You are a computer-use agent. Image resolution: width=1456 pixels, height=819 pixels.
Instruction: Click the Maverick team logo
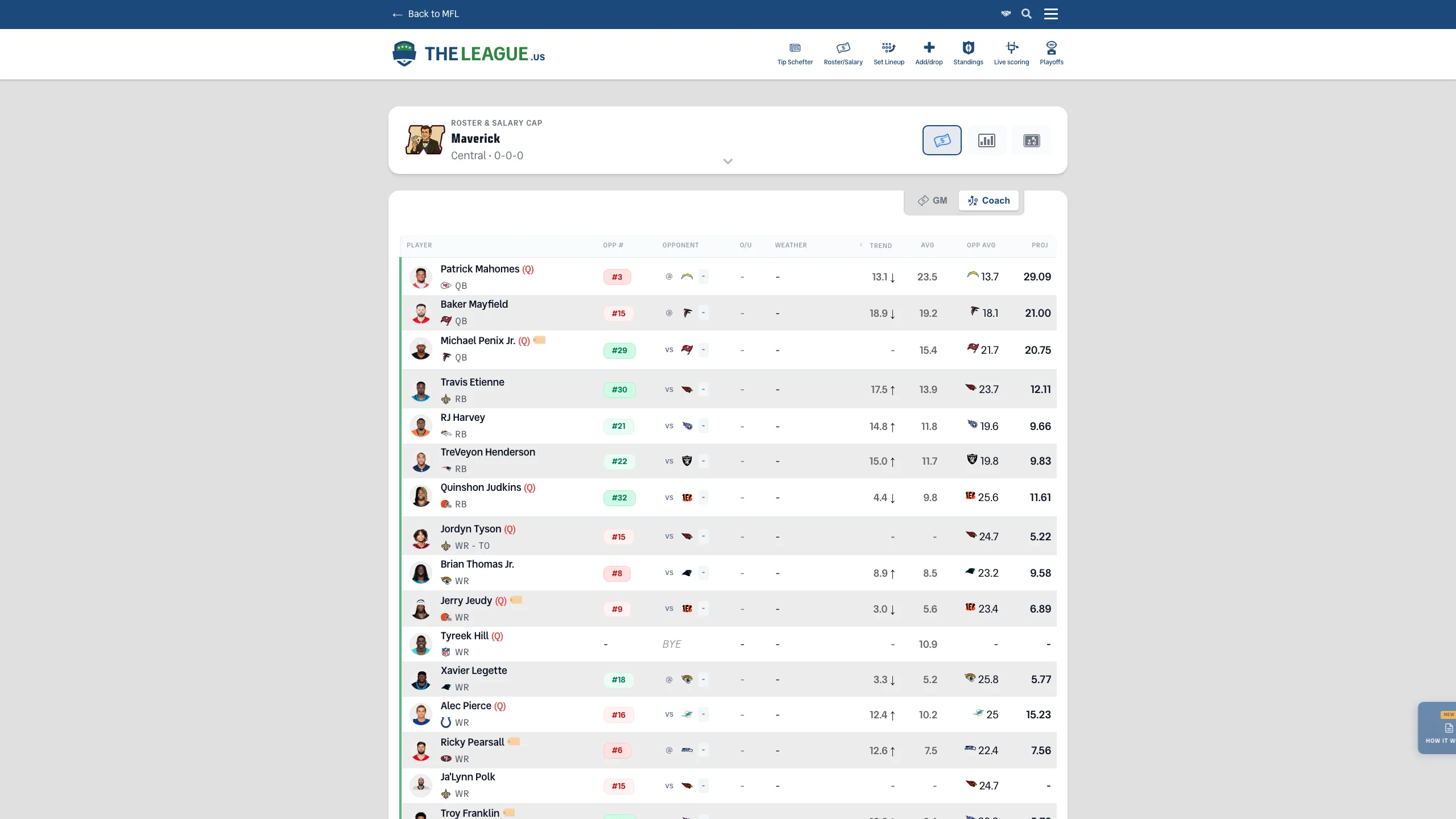coord(425,140)
